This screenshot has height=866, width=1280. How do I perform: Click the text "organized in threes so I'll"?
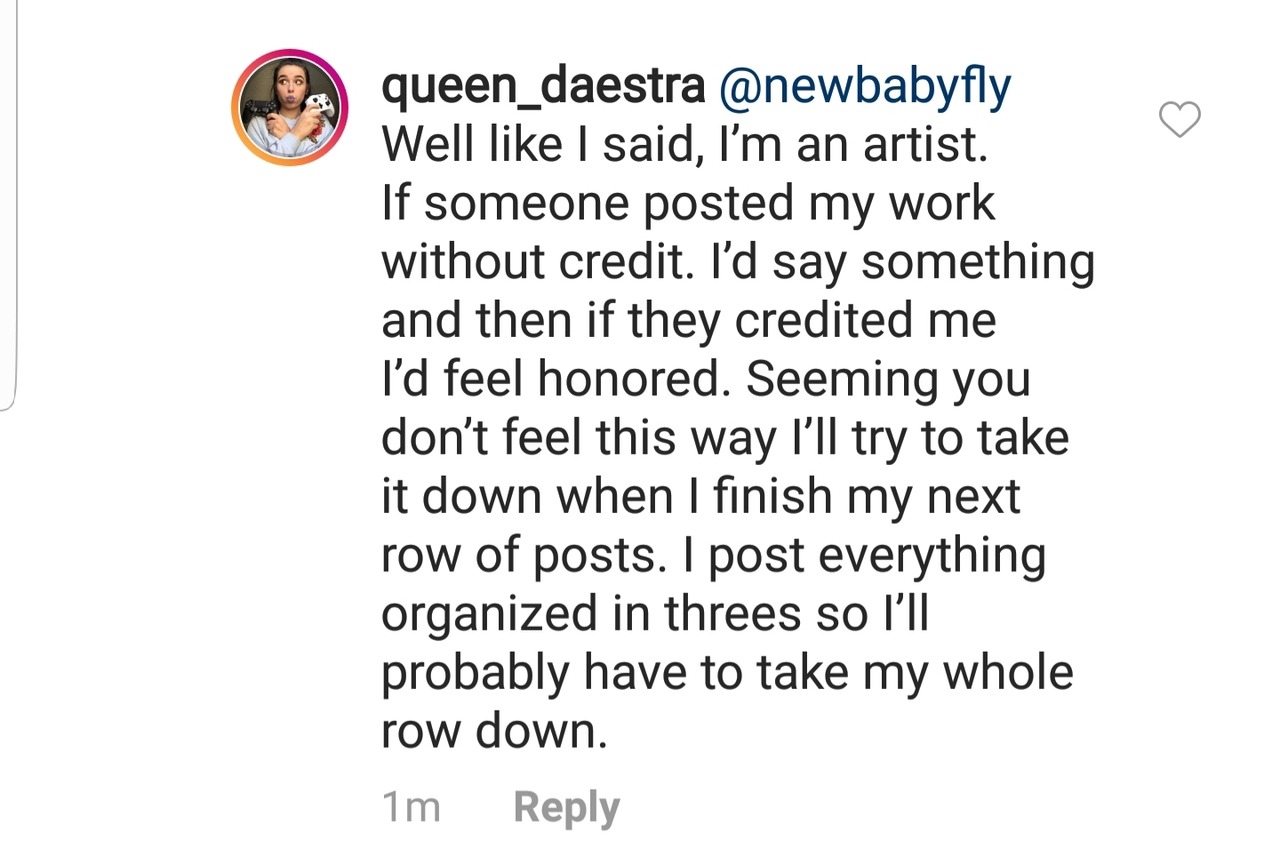655,614
